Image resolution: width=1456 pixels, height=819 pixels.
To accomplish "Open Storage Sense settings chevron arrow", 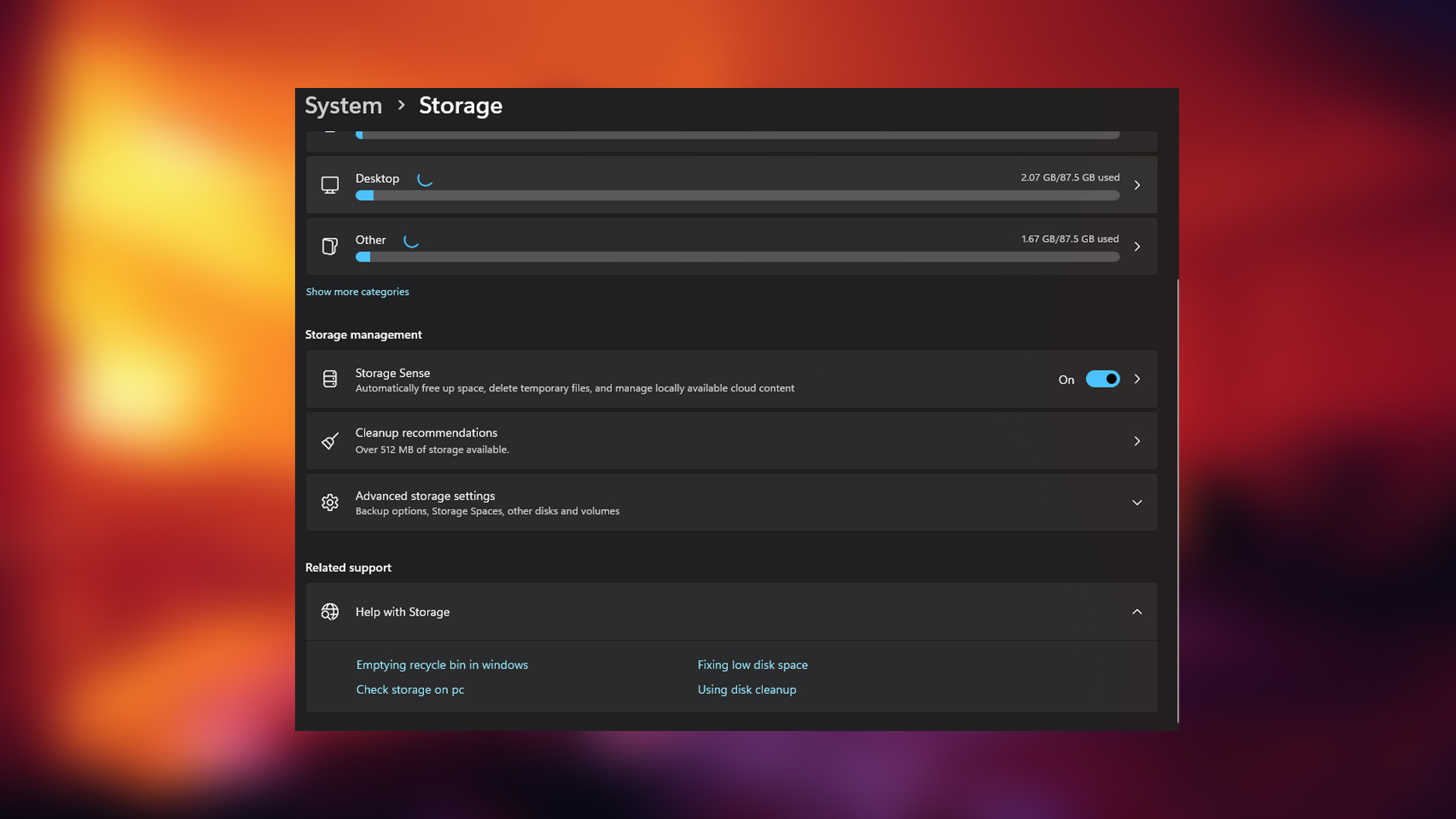I will [x=1137, y=379].
